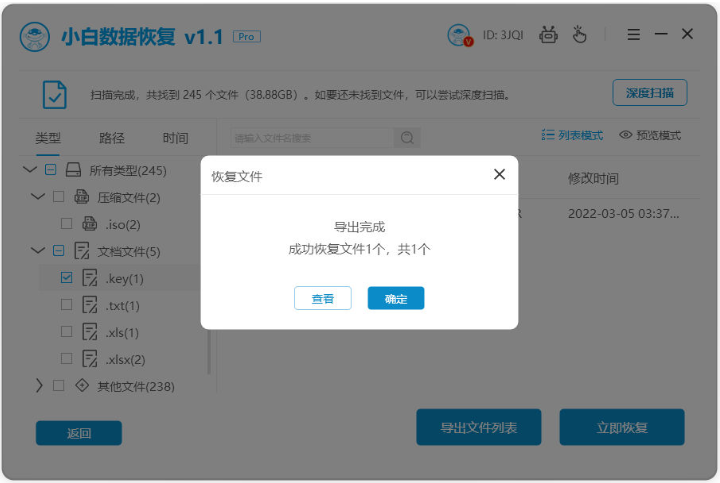Switch to the 路径 tab
This screenshot has width=720, height=483.
pyautogui.click(x=112, y=138)
